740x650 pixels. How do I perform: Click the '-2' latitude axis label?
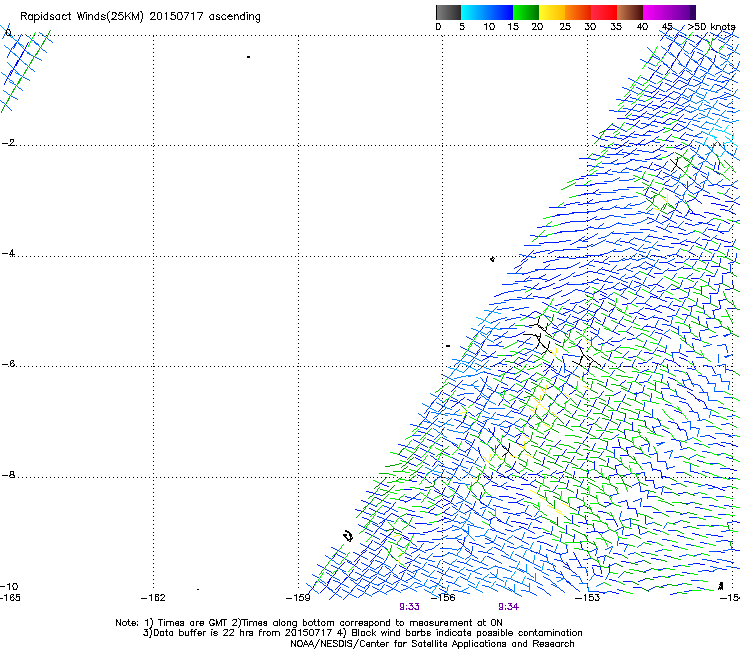(x=8, y=143)
